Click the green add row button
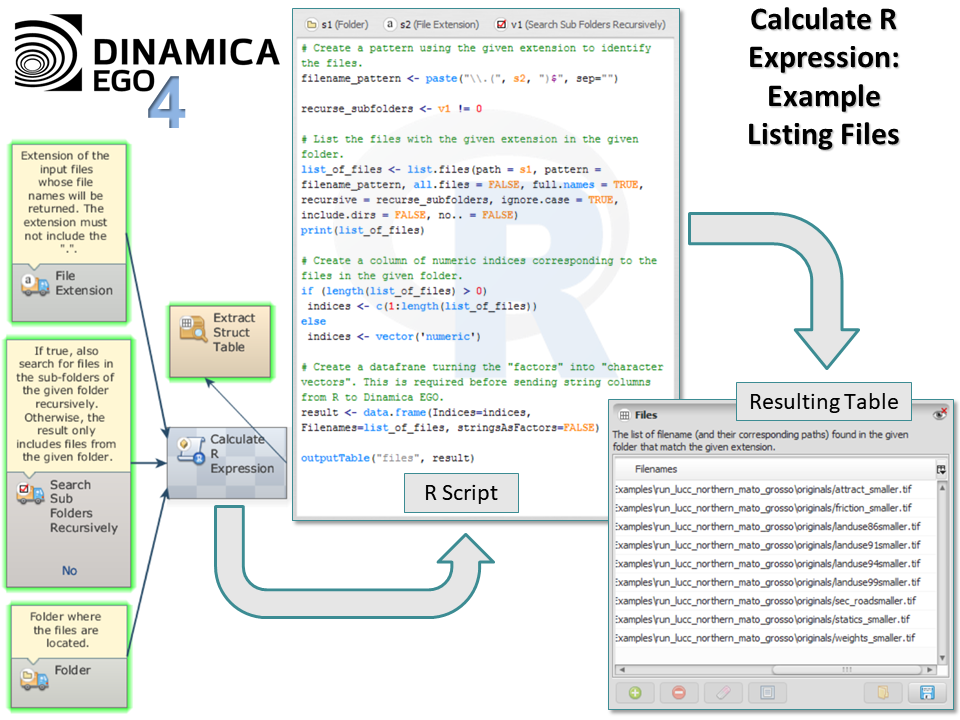 pos(635,692)
